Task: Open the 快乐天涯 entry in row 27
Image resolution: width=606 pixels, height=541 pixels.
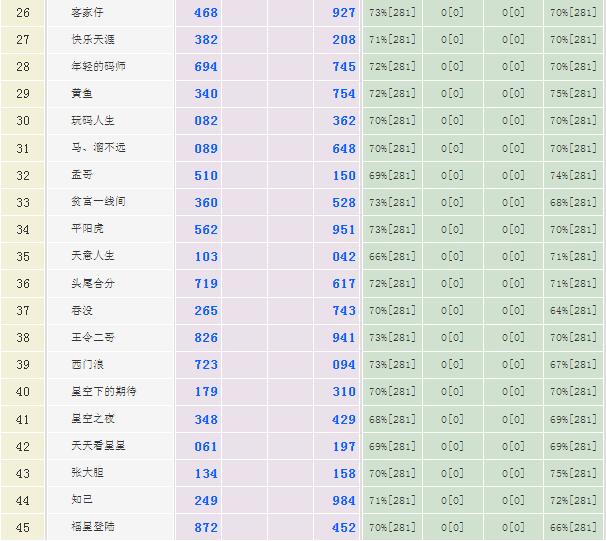Action: tap(92, 40)
